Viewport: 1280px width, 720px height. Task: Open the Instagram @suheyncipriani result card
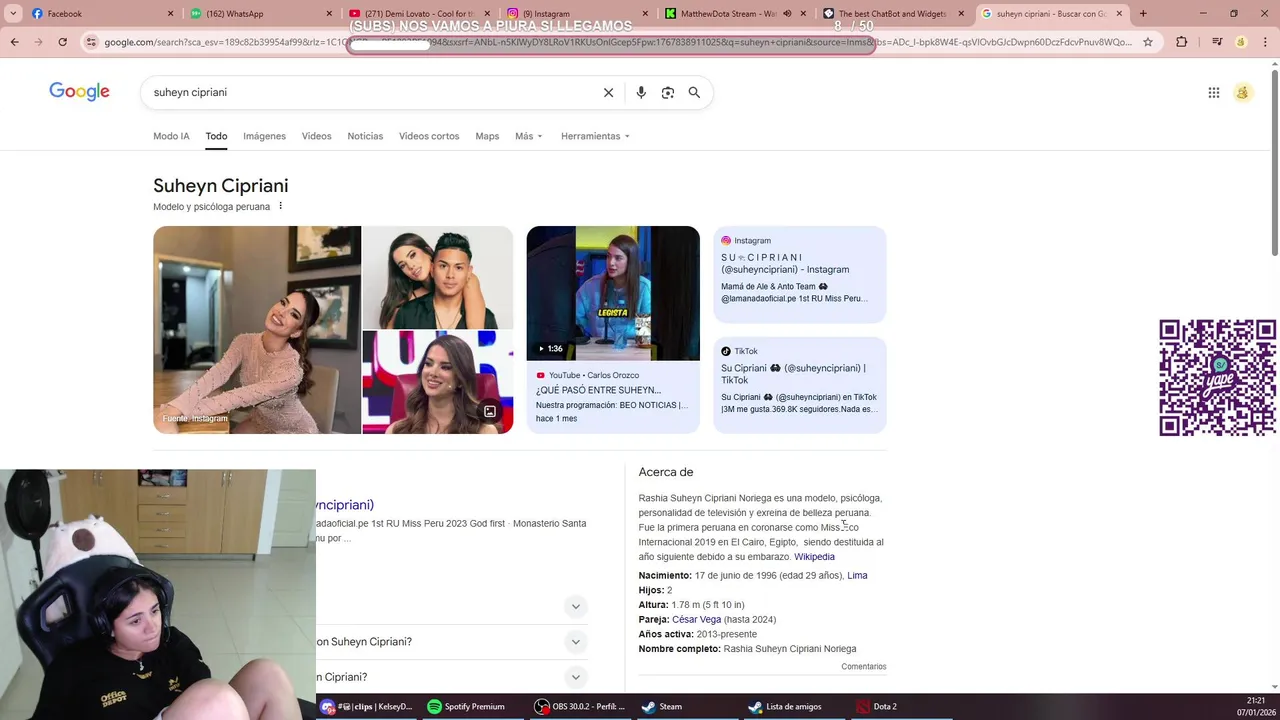tap(800, 274)
